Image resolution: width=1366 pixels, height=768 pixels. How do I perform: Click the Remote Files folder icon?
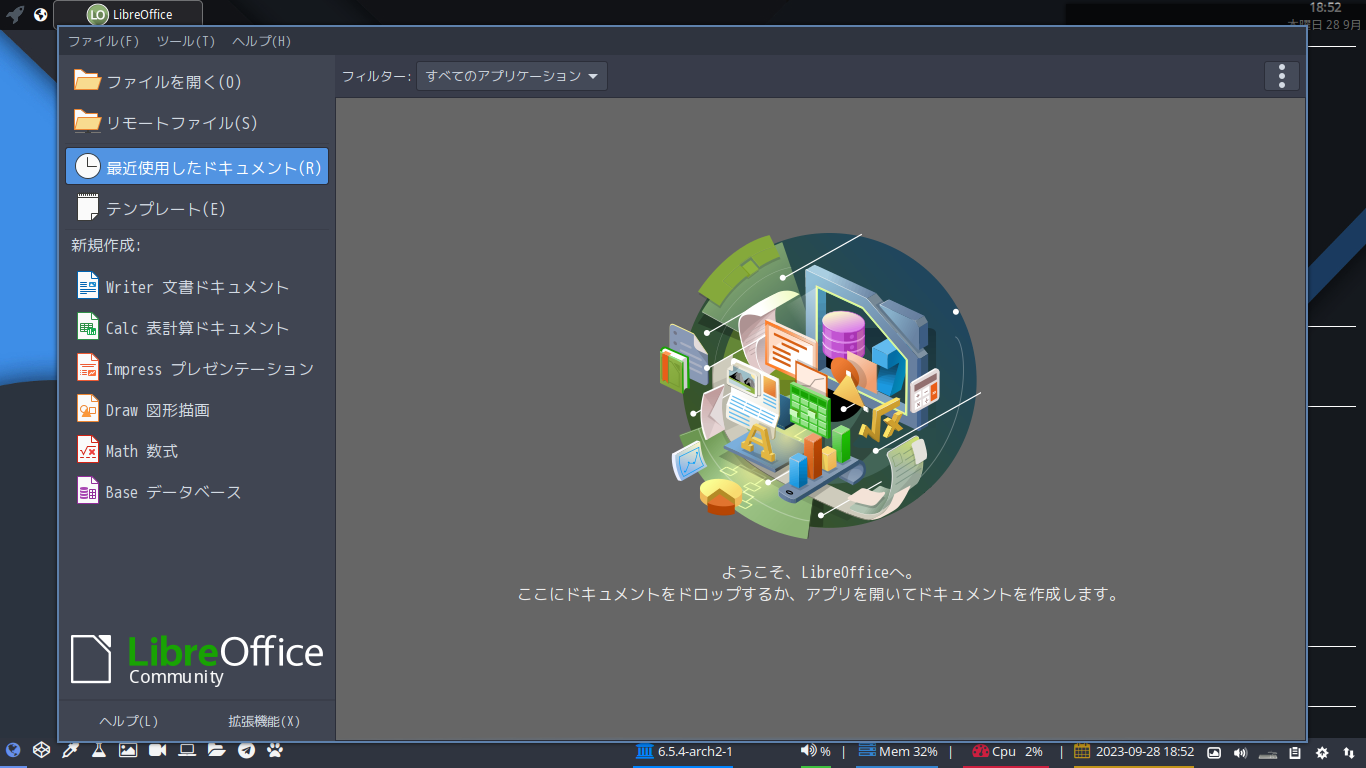tap(88, 122)
